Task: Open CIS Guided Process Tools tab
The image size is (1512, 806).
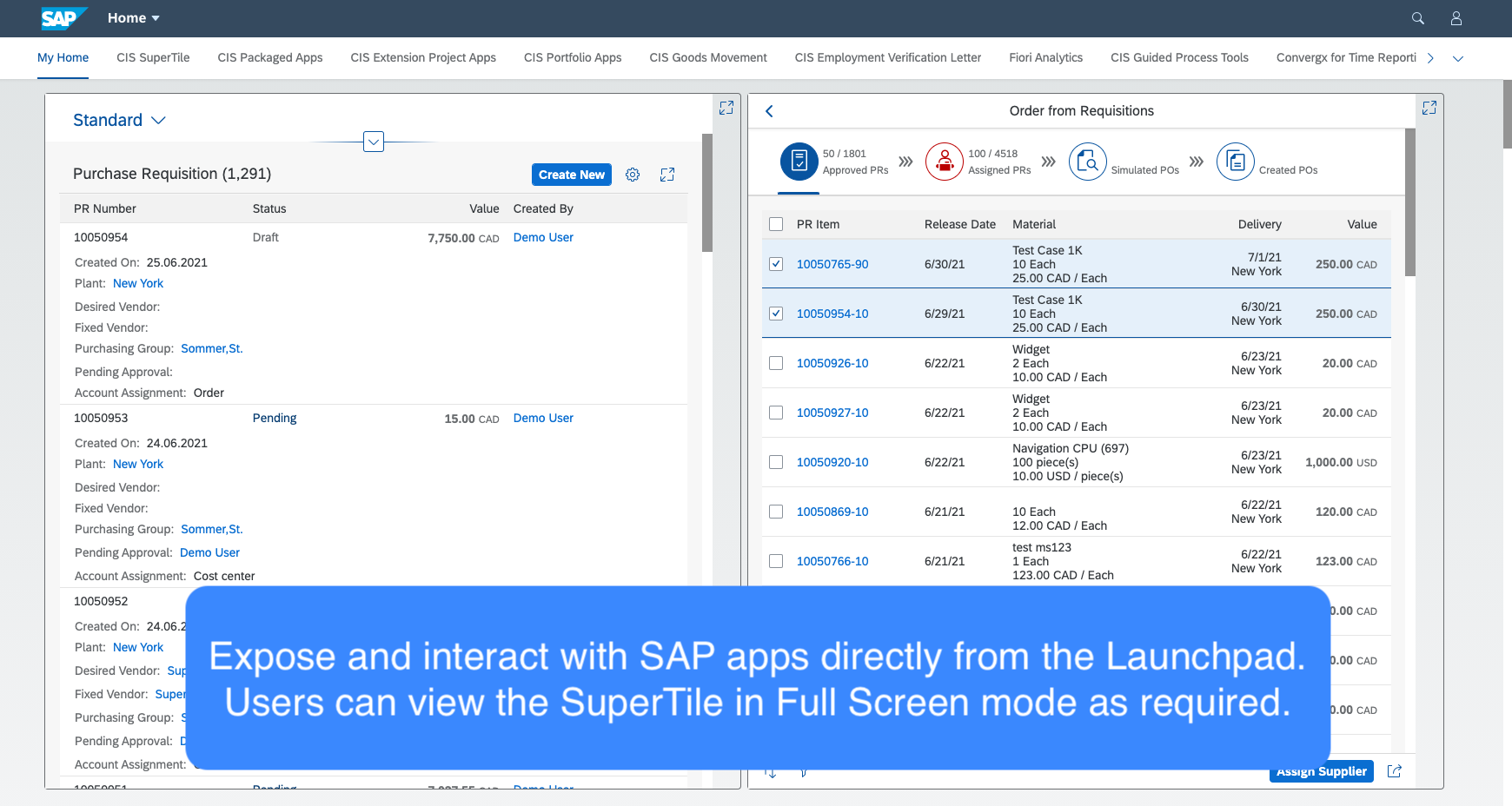Action: pyautogui.click(x=1179, y=57)
